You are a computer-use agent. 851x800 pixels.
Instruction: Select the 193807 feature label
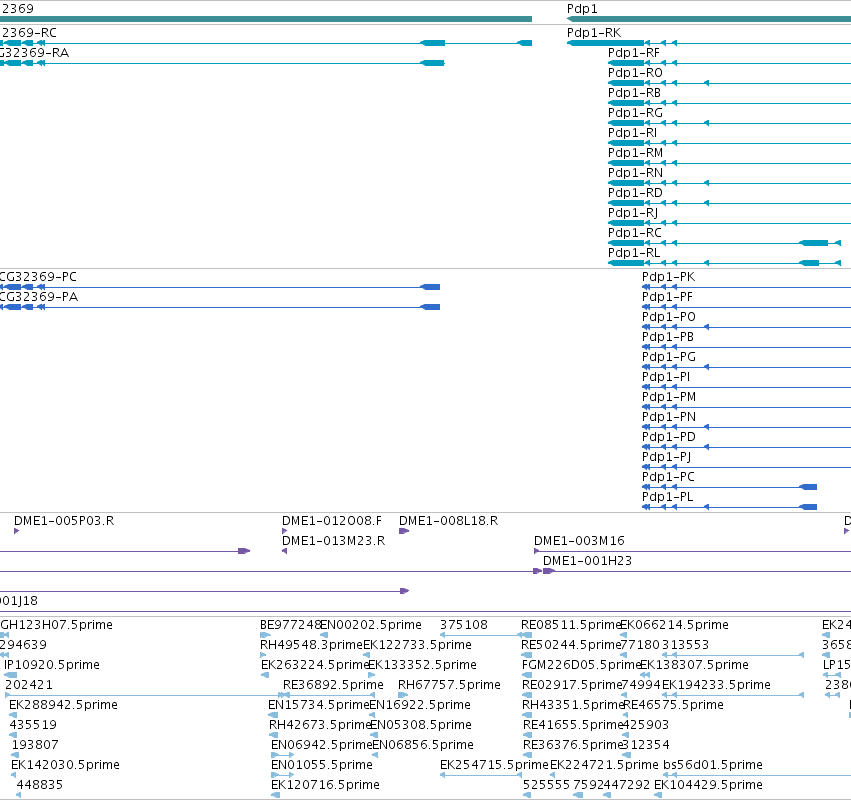point(35,745)
